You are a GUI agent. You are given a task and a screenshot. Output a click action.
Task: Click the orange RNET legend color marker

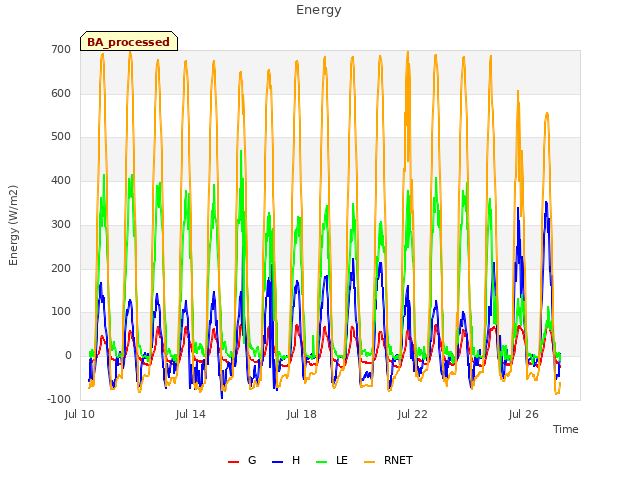369,462
